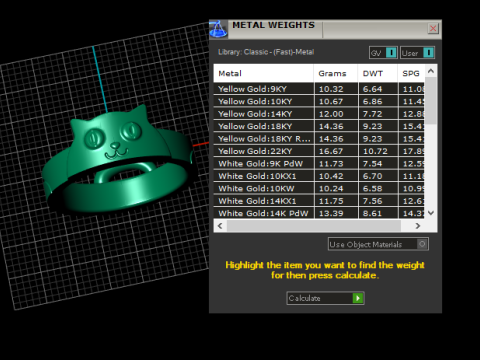Click the table scroll up arrow
The image size is (480, 360).
click(431, 71)
